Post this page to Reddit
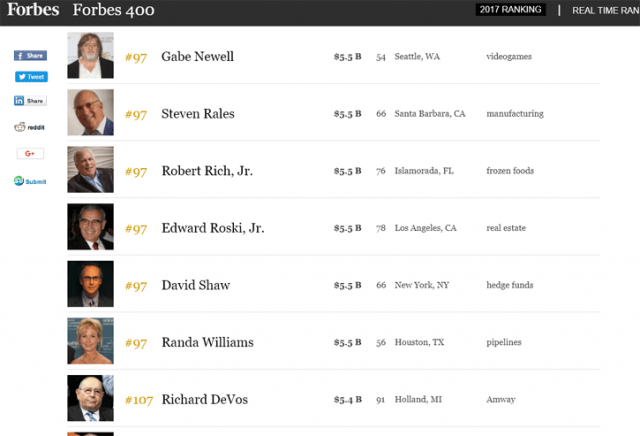 30,127
